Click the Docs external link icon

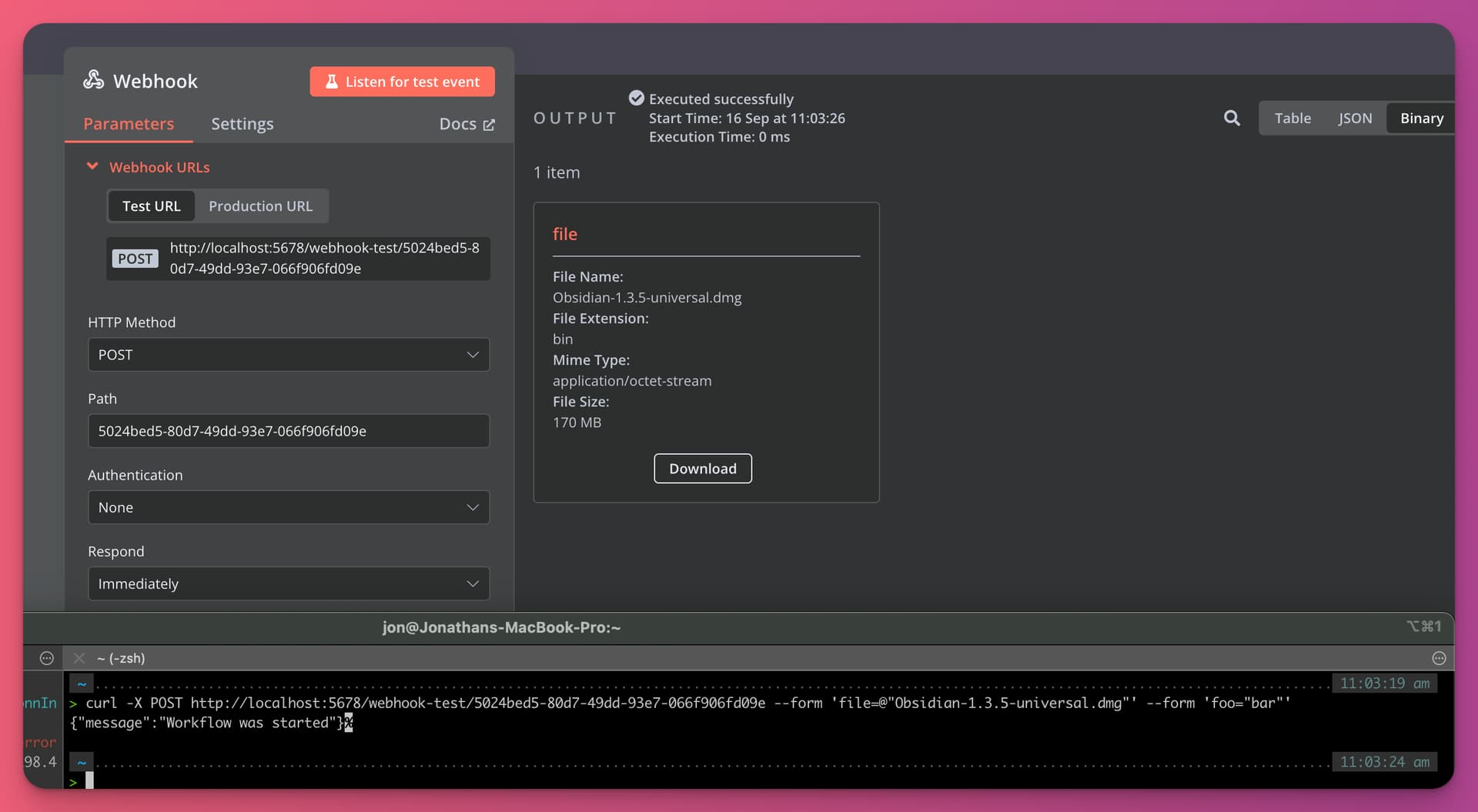489,125
